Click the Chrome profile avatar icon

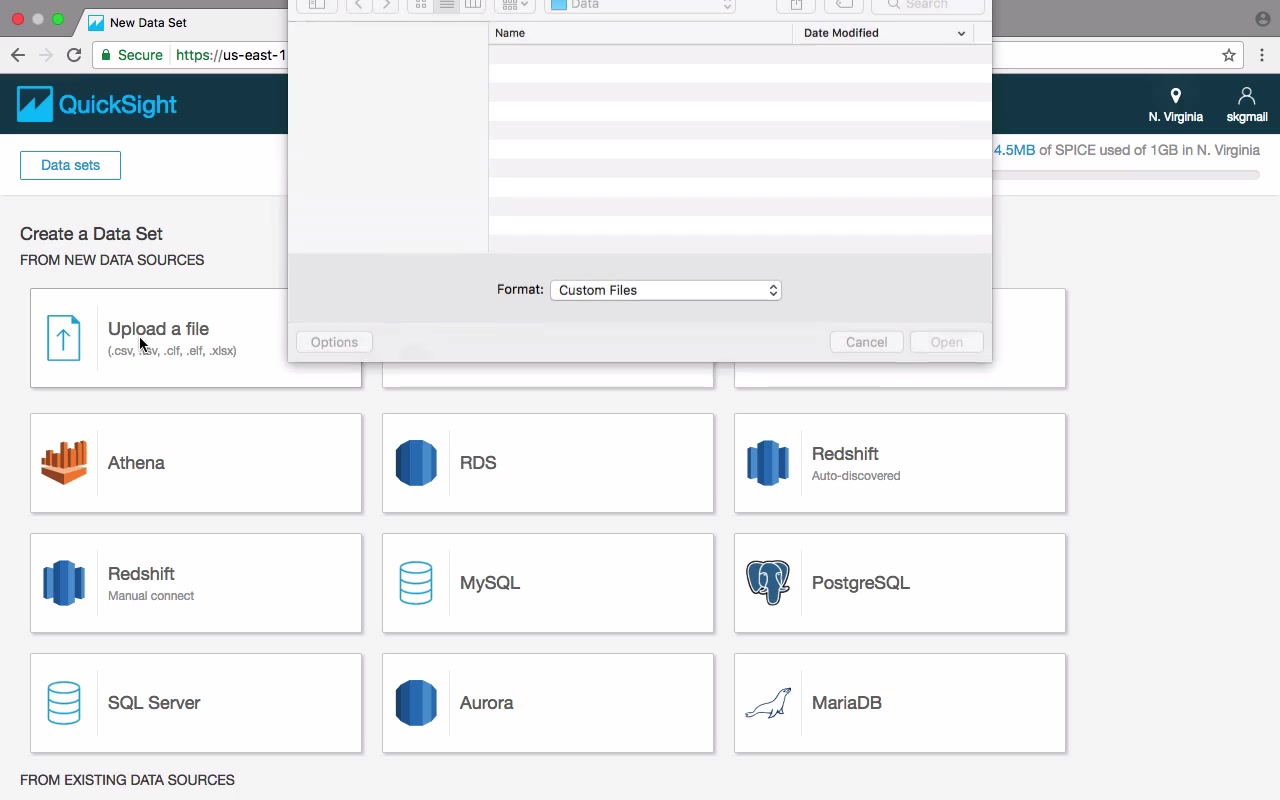click(1263, 19)
